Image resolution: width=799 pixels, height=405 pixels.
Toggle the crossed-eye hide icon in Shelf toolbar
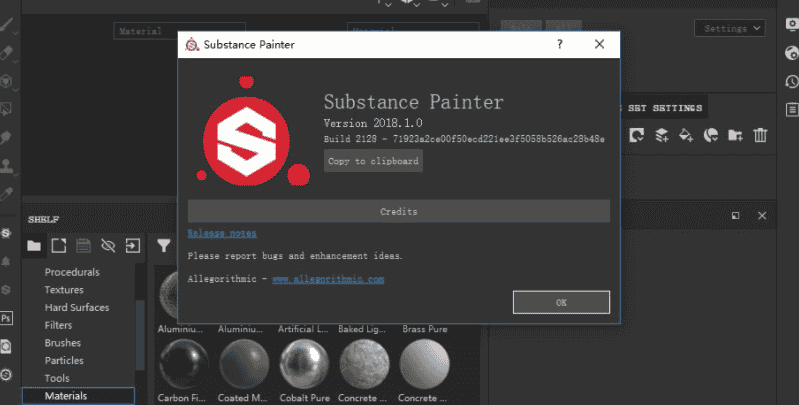click(x=108, y=246)
